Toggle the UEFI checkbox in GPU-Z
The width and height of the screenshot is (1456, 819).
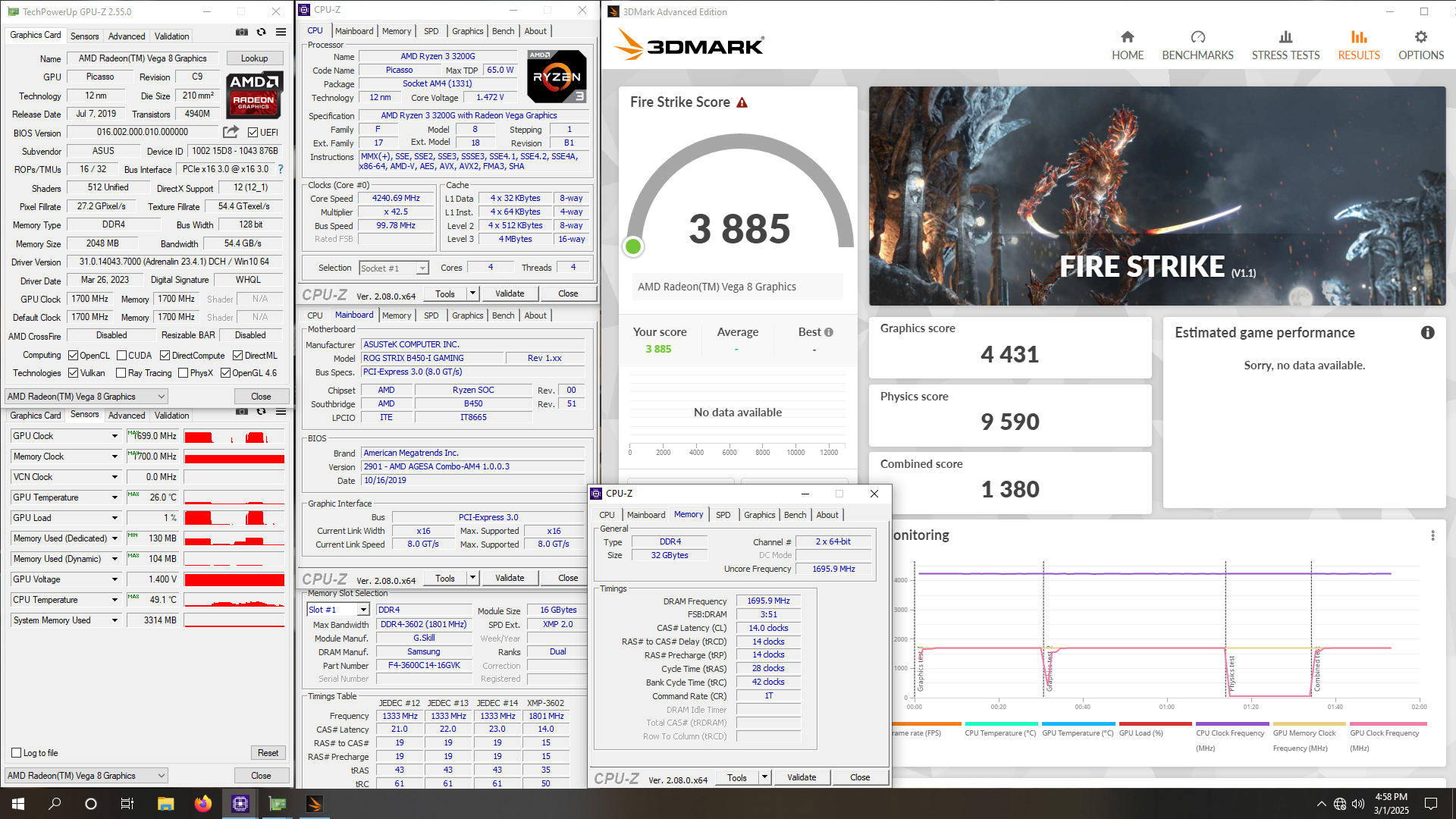click(253, 133)
